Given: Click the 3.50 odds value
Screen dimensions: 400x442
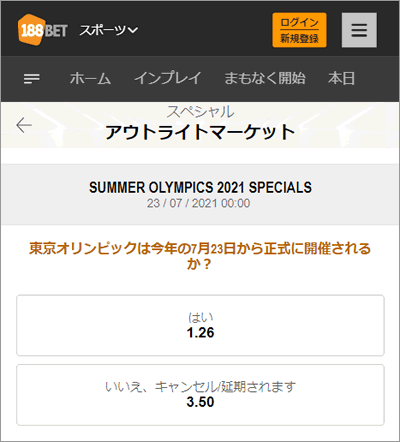Looking at the screenshot, I should pyautogui.click(x=200, y=402).
